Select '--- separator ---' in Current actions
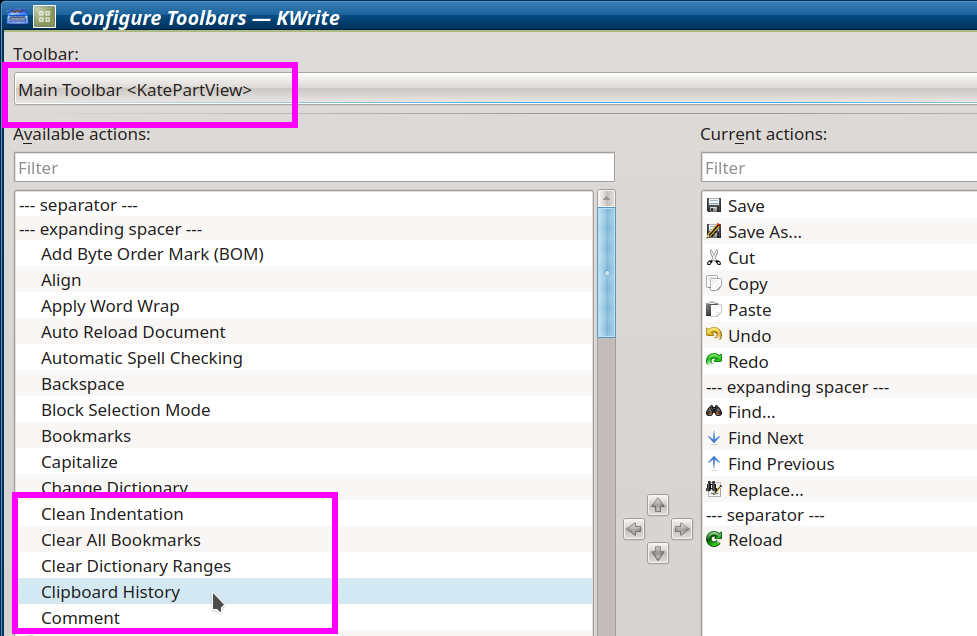 pyautogui.click(x=765, y=515)
